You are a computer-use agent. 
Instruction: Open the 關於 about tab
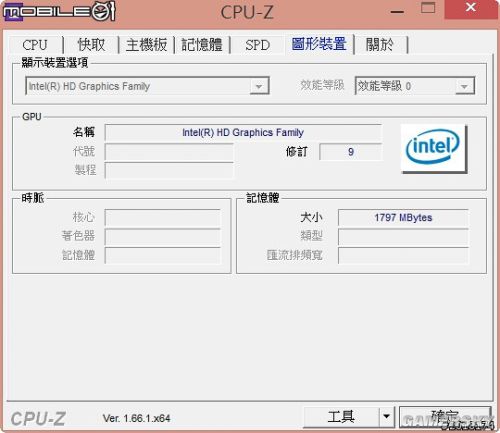[x=380, y=45]
